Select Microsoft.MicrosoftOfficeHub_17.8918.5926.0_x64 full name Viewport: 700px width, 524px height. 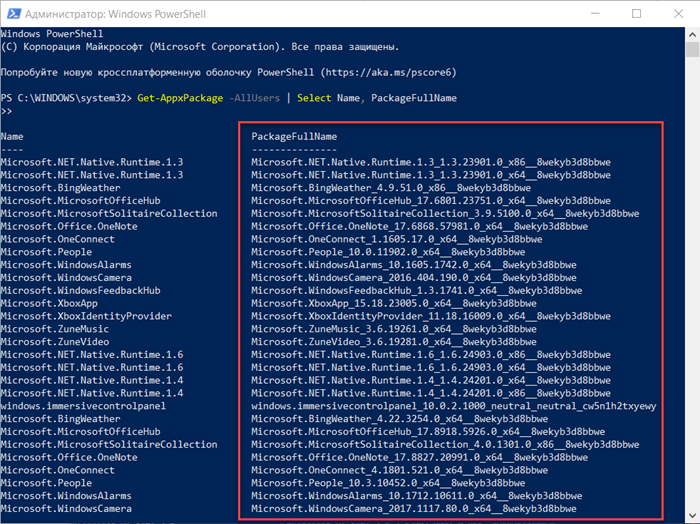click(428, 432)
